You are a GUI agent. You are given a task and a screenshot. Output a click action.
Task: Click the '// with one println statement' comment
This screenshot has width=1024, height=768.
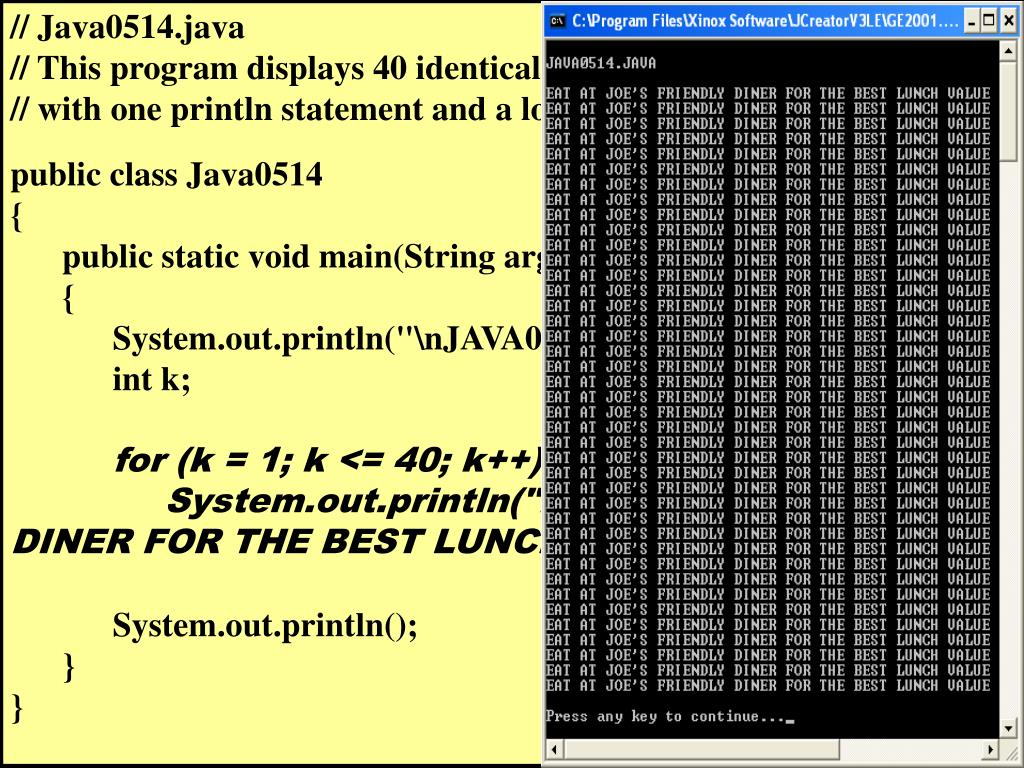pos(276,110)
